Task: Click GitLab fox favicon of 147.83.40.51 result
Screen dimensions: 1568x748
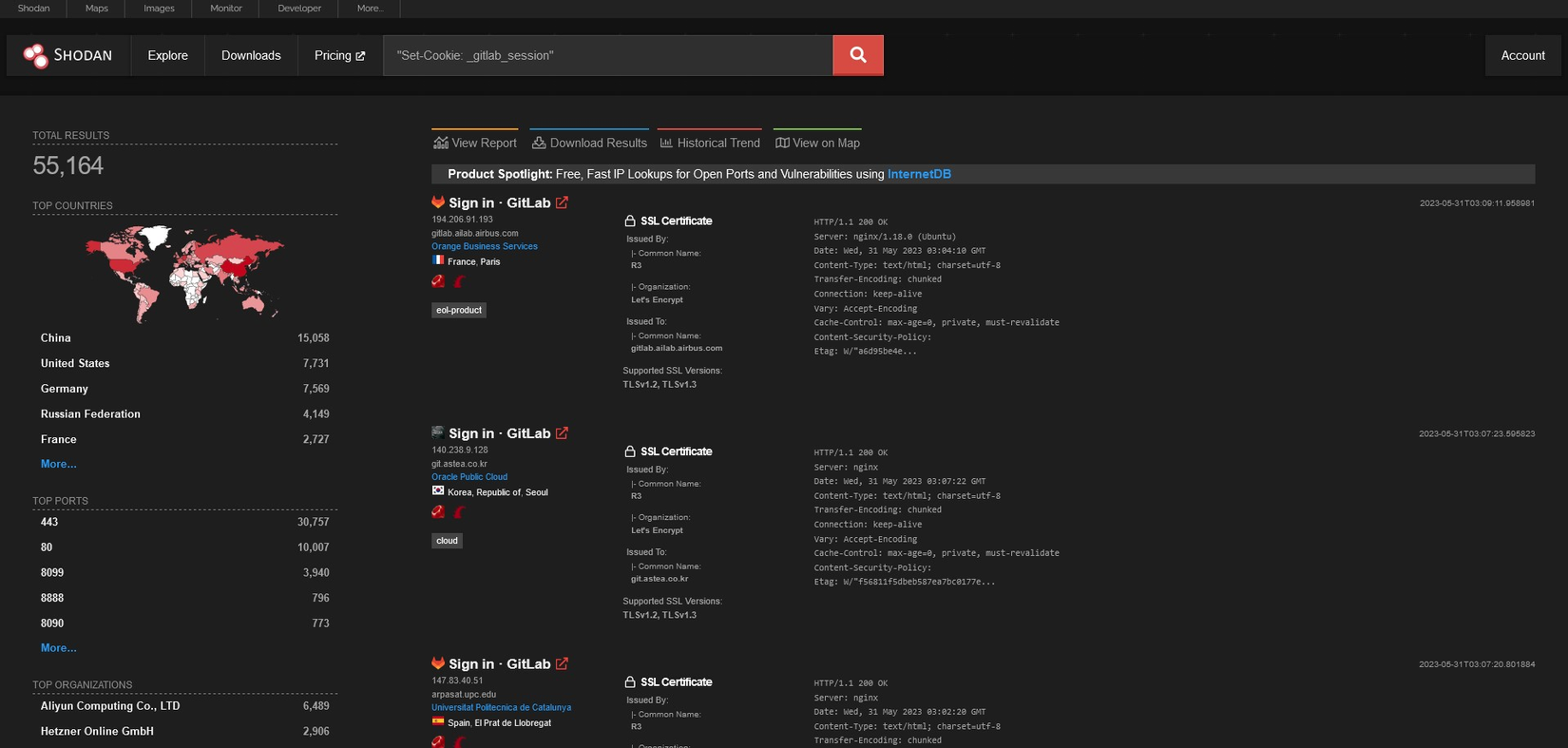Action: click(438, 662)
